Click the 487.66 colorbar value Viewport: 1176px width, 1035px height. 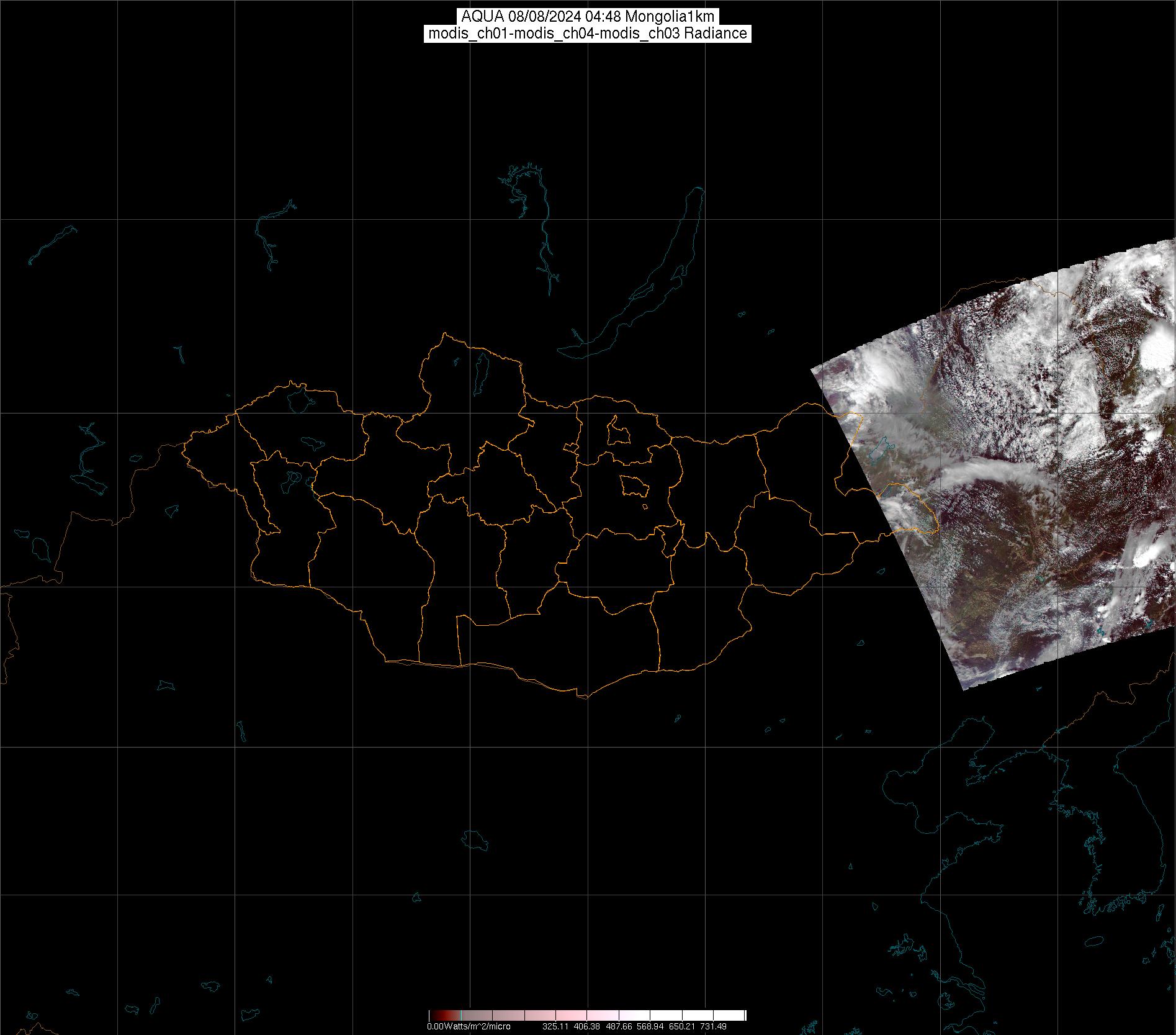618,1026
